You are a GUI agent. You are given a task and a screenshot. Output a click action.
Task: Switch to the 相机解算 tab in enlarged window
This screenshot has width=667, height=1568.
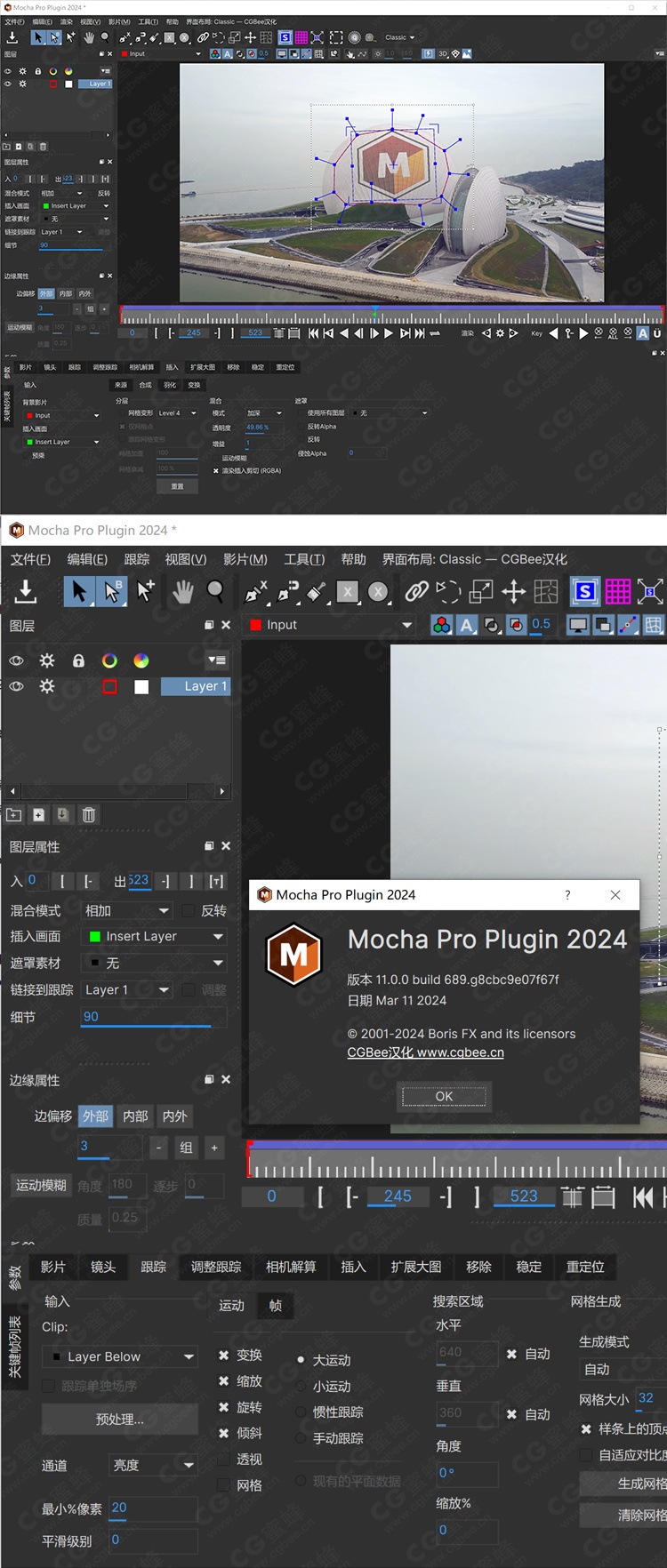pos(291,1267)
